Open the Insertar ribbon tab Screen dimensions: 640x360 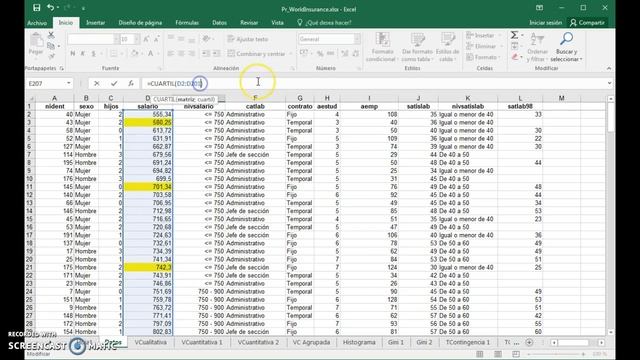(96, 23)
